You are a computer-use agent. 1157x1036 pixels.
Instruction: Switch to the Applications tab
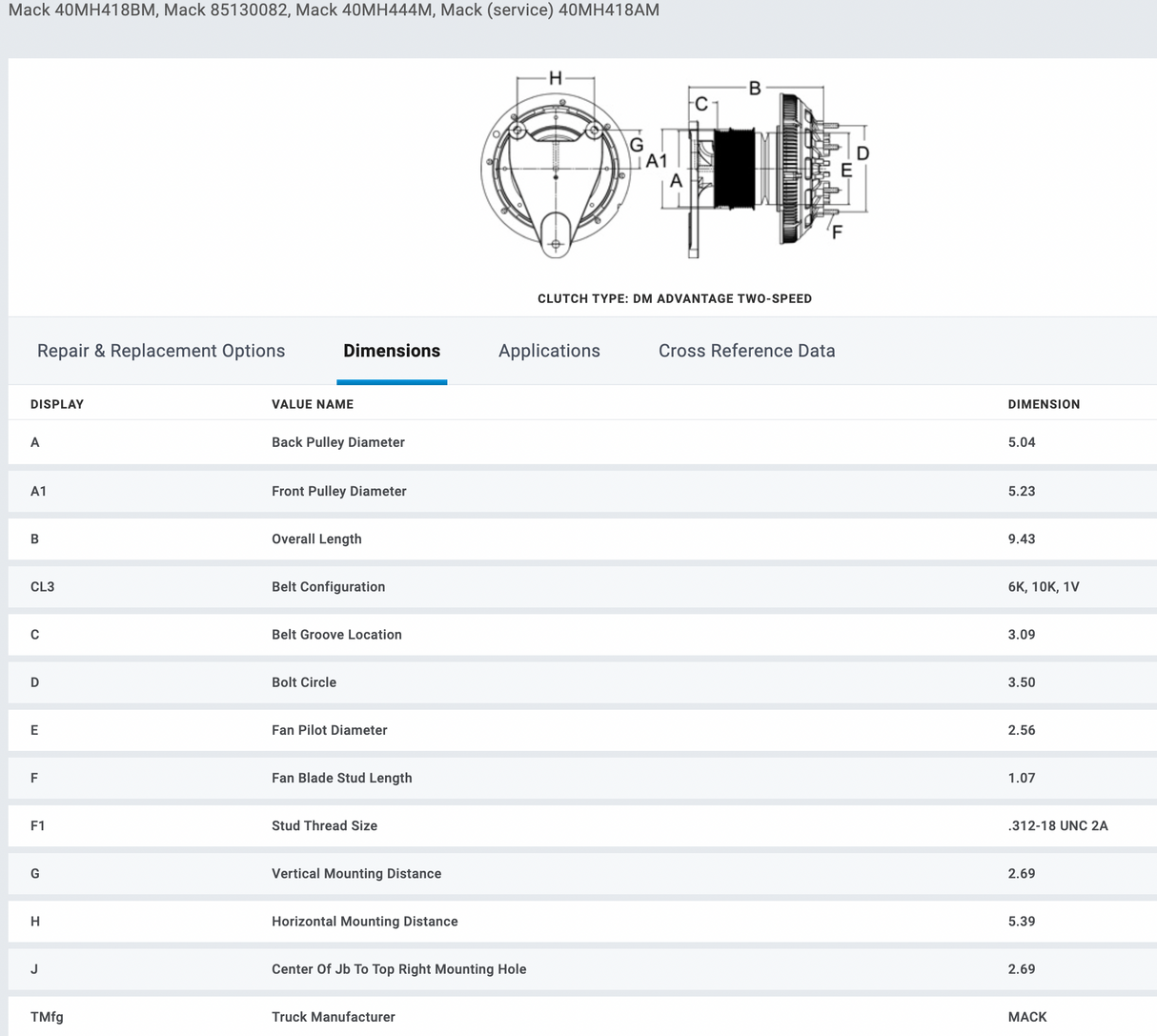tap(549, 351)
